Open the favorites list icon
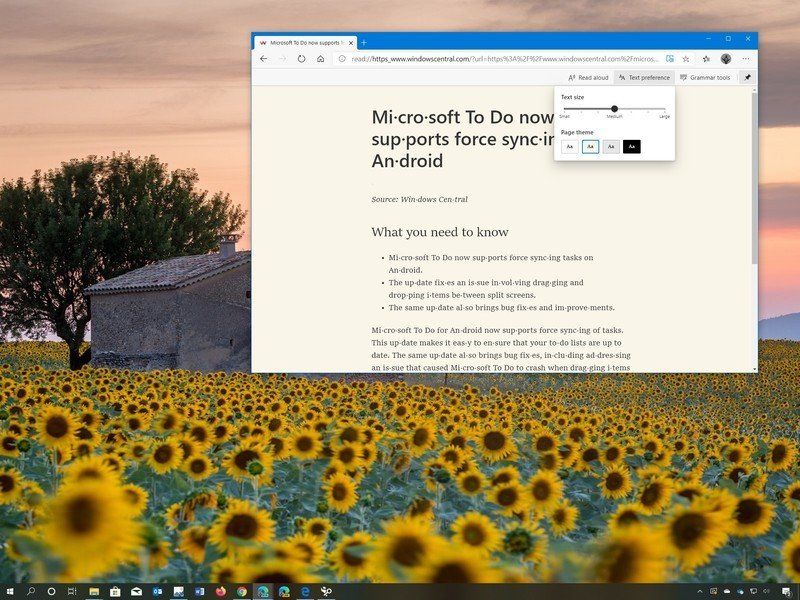The image size is (800, 600). 706,59
